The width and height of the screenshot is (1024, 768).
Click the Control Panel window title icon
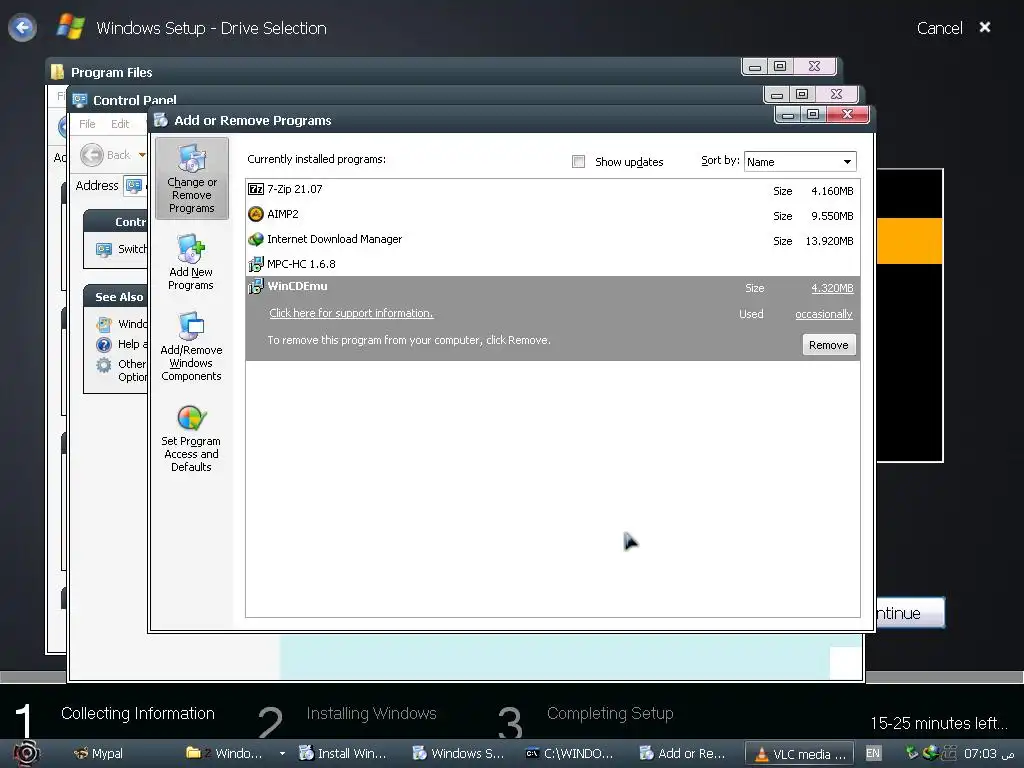(x=80, y=100)
